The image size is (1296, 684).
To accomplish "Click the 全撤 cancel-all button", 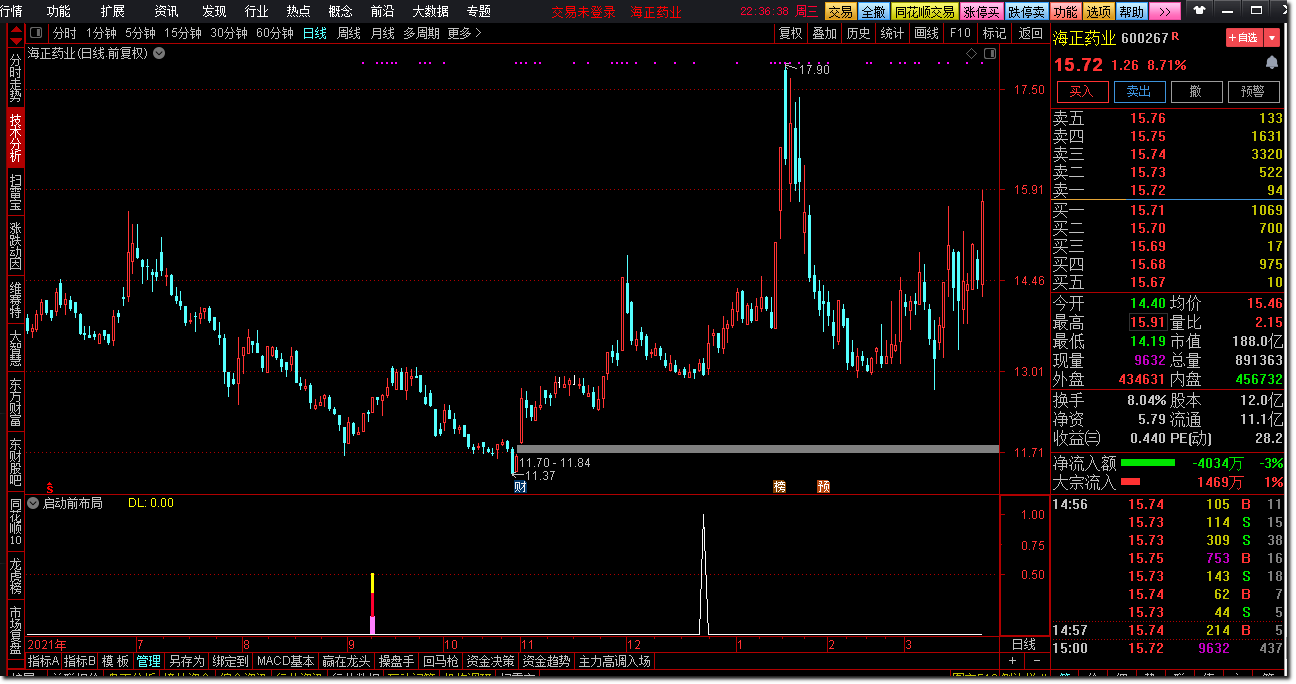I will click(873, 11).
